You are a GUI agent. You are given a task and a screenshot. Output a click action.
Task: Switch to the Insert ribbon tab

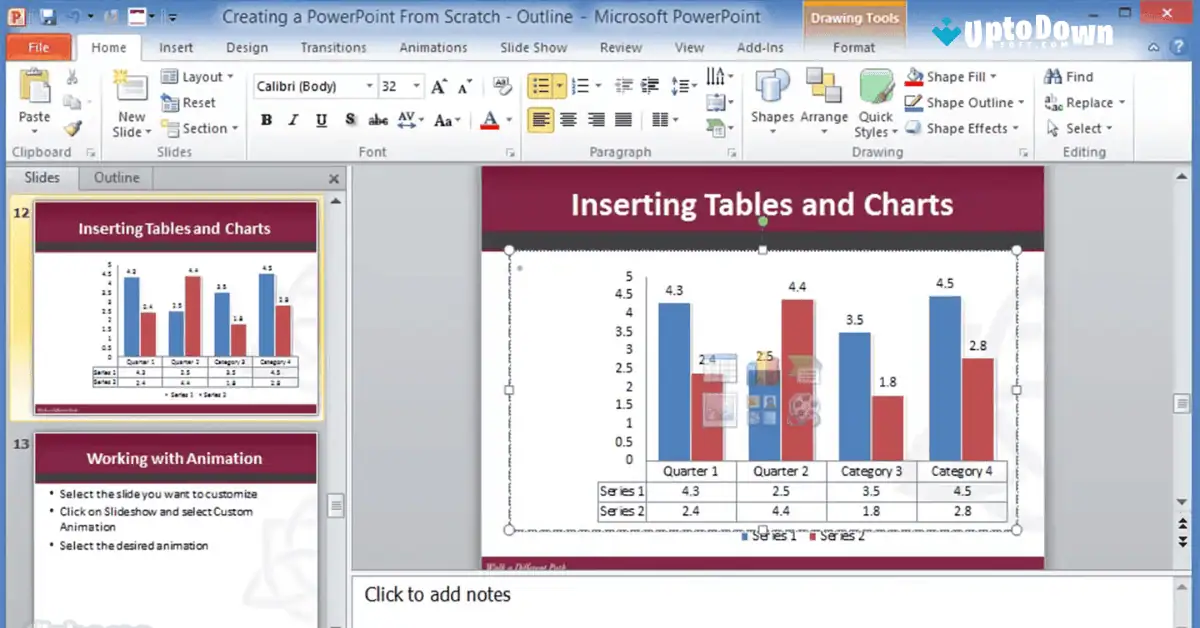176,47
